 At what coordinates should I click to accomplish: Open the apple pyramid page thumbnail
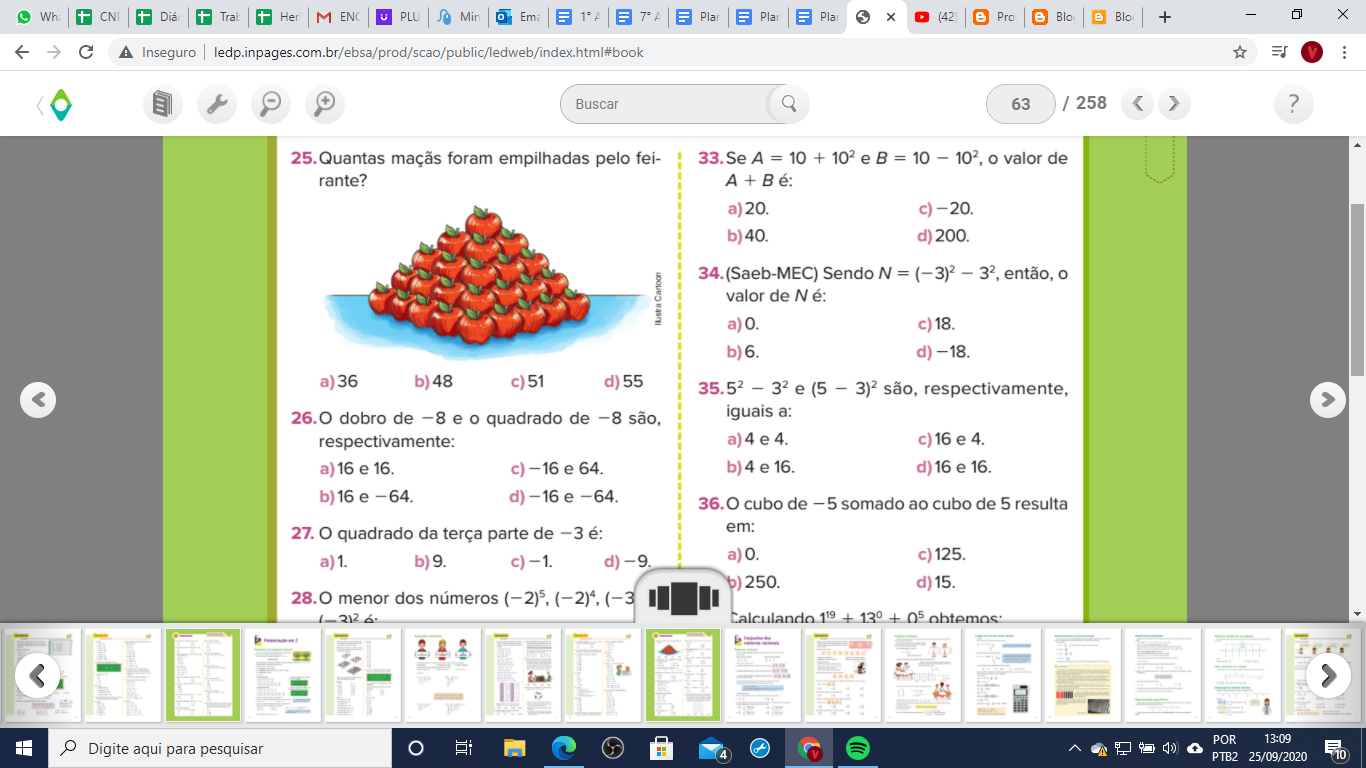point(683,675)
